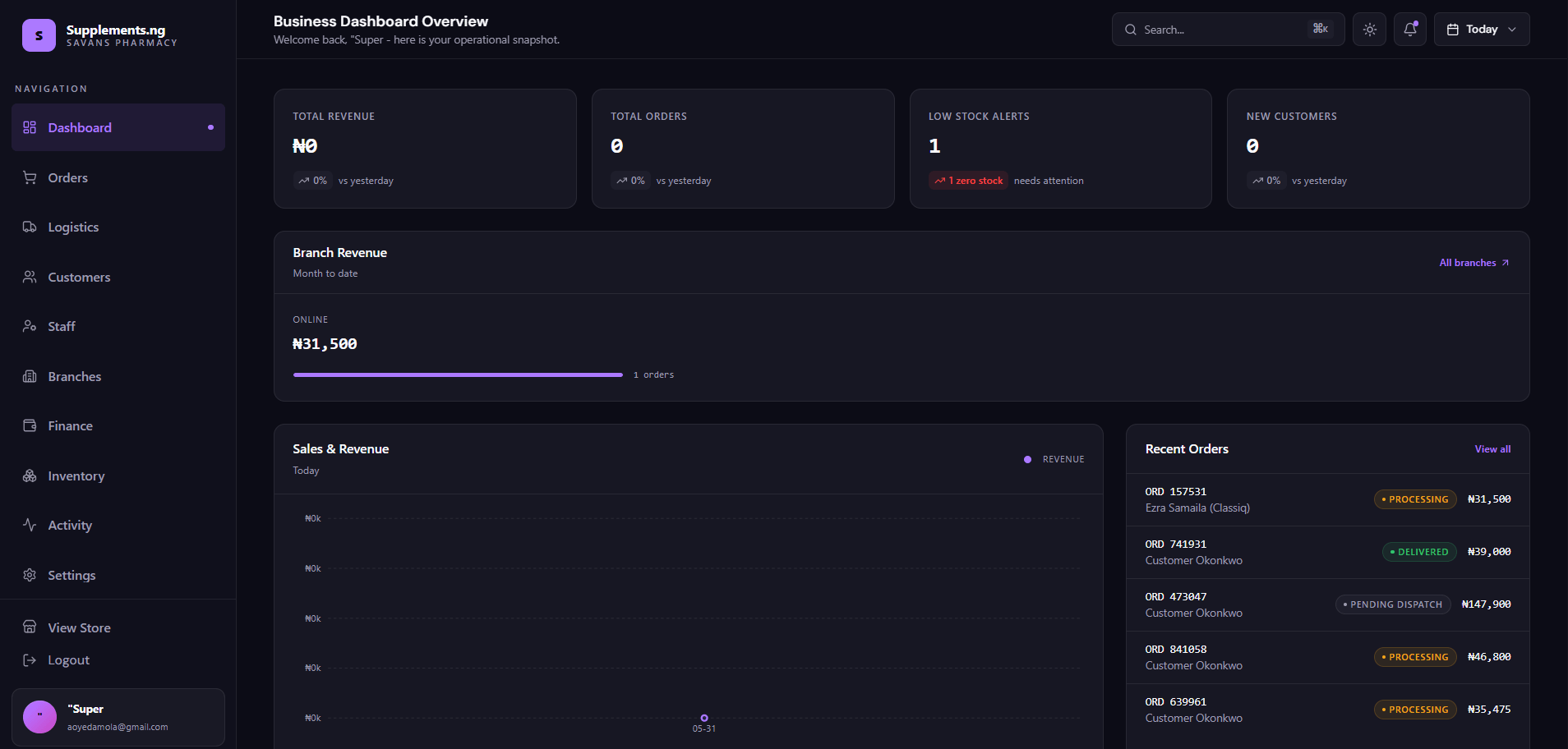Click the Staff user icon
The height and width of the screenshot is (749, 1568).
point(30,326)
